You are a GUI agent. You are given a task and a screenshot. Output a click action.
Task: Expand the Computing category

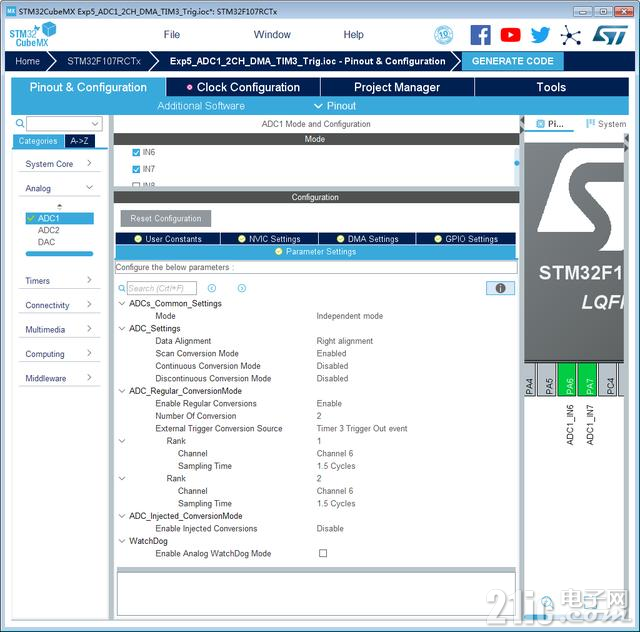click(59, 354)
